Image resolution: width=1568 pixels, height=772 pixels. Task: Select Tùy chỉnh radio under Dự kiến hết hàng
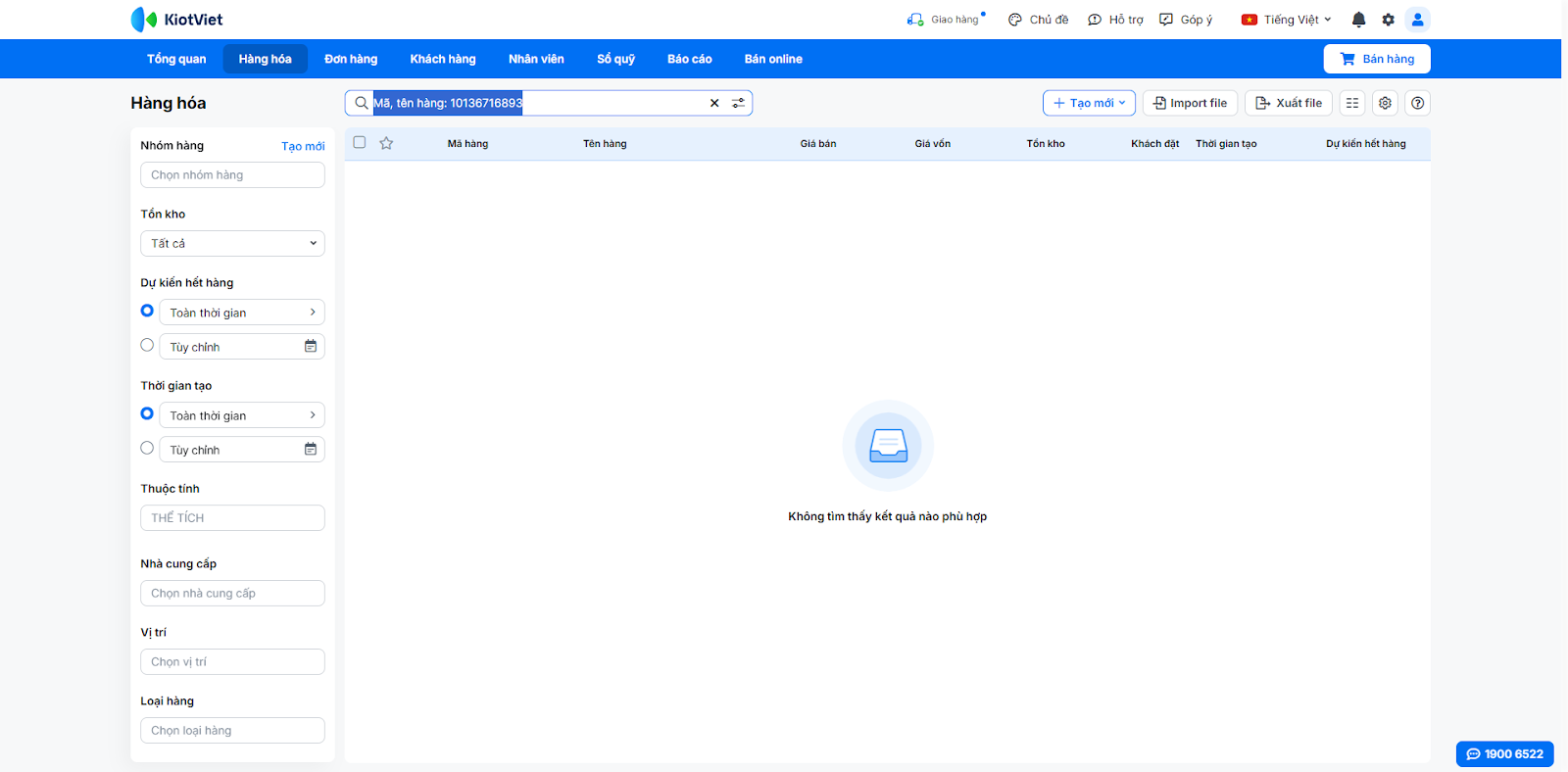(x=147, y=345)
